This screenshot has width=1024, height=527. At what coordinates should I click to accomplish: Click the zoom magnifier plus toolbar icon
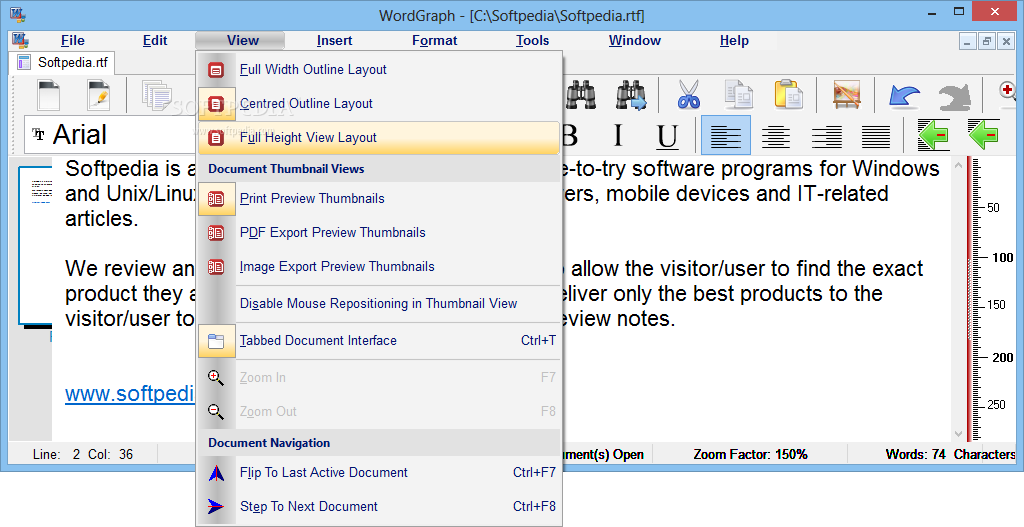tap(1010, 93)
